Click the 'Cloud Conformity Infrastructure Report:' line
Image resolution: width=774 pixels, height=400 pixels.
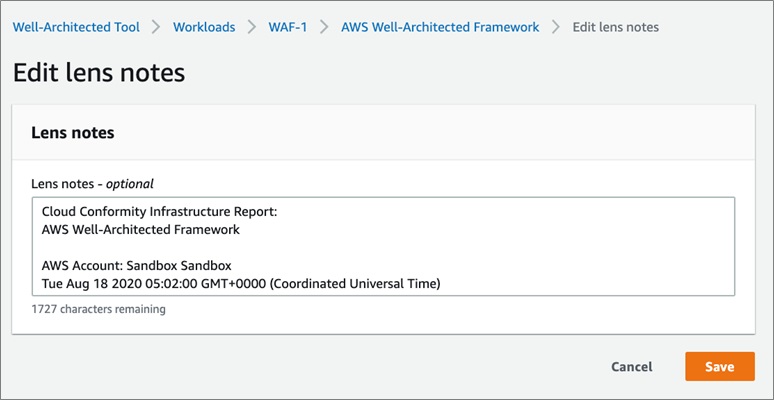pyautogui.click(x=160, y=212)
